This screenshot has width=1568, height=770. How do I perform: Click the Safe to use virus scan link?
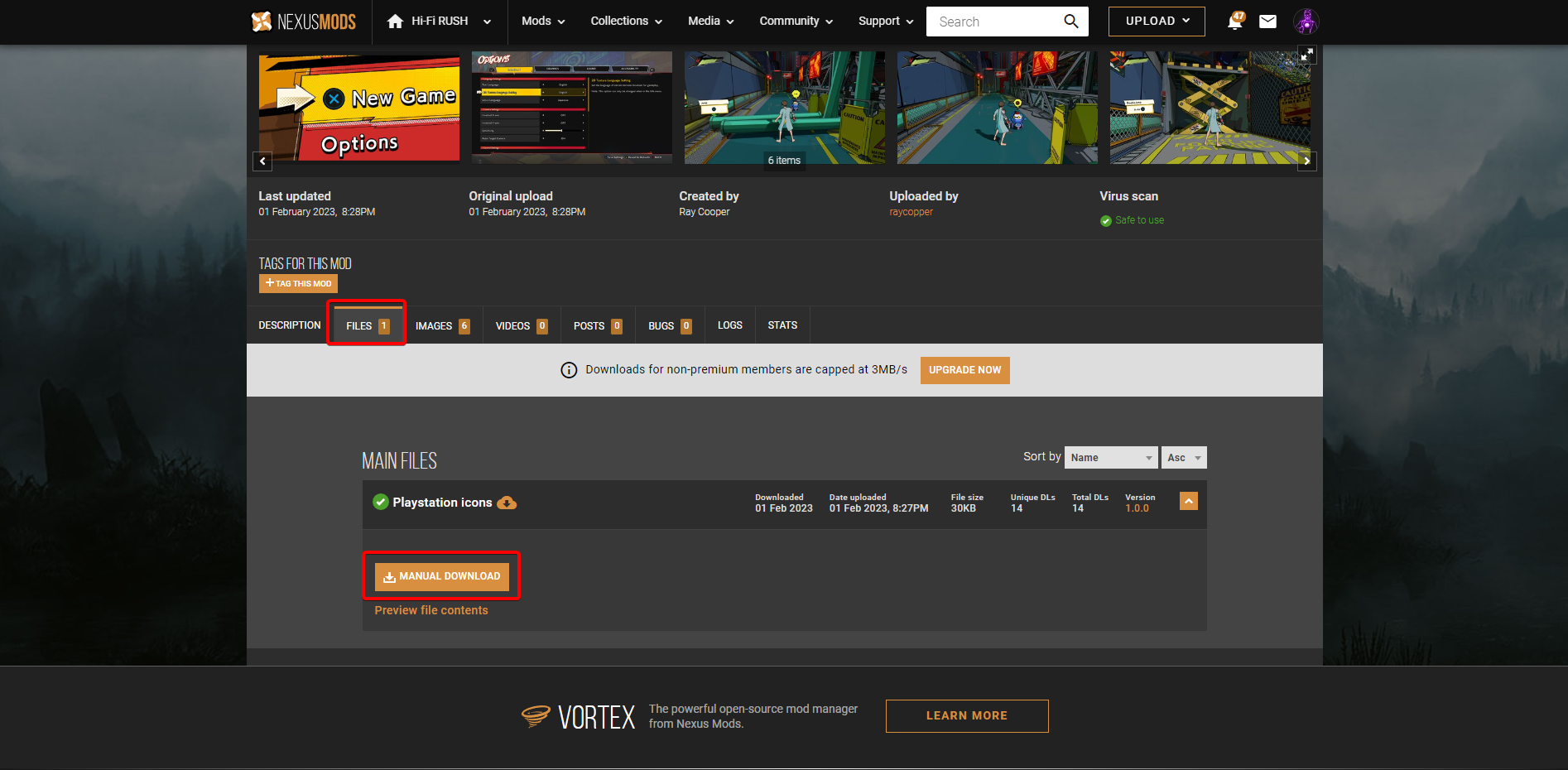pyautogui.click(x=1139, y=220)
